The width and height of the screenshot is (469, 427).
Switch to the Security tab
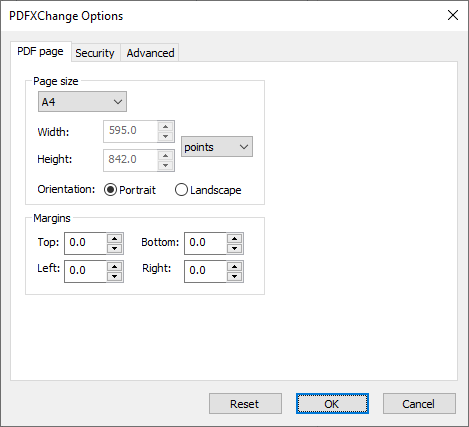[95, 53]
